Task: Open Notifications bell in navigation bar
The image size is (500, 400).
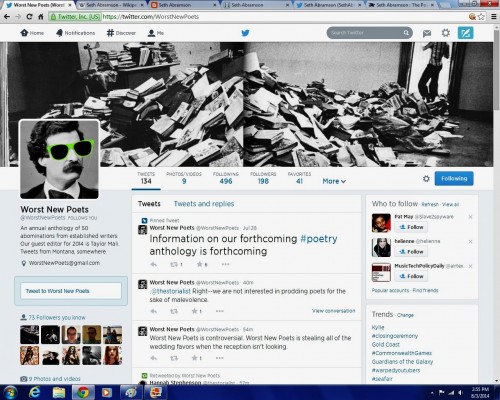Action: (x=75, y=33)
